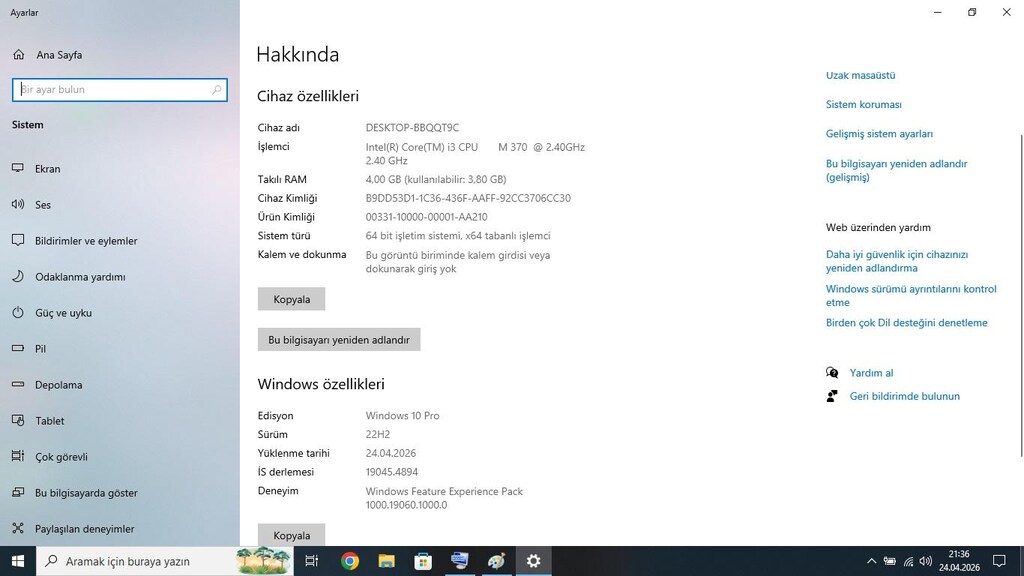Select Depolama in the sidebar
This screenshot has width=1024, height=576.
point(120,385)
